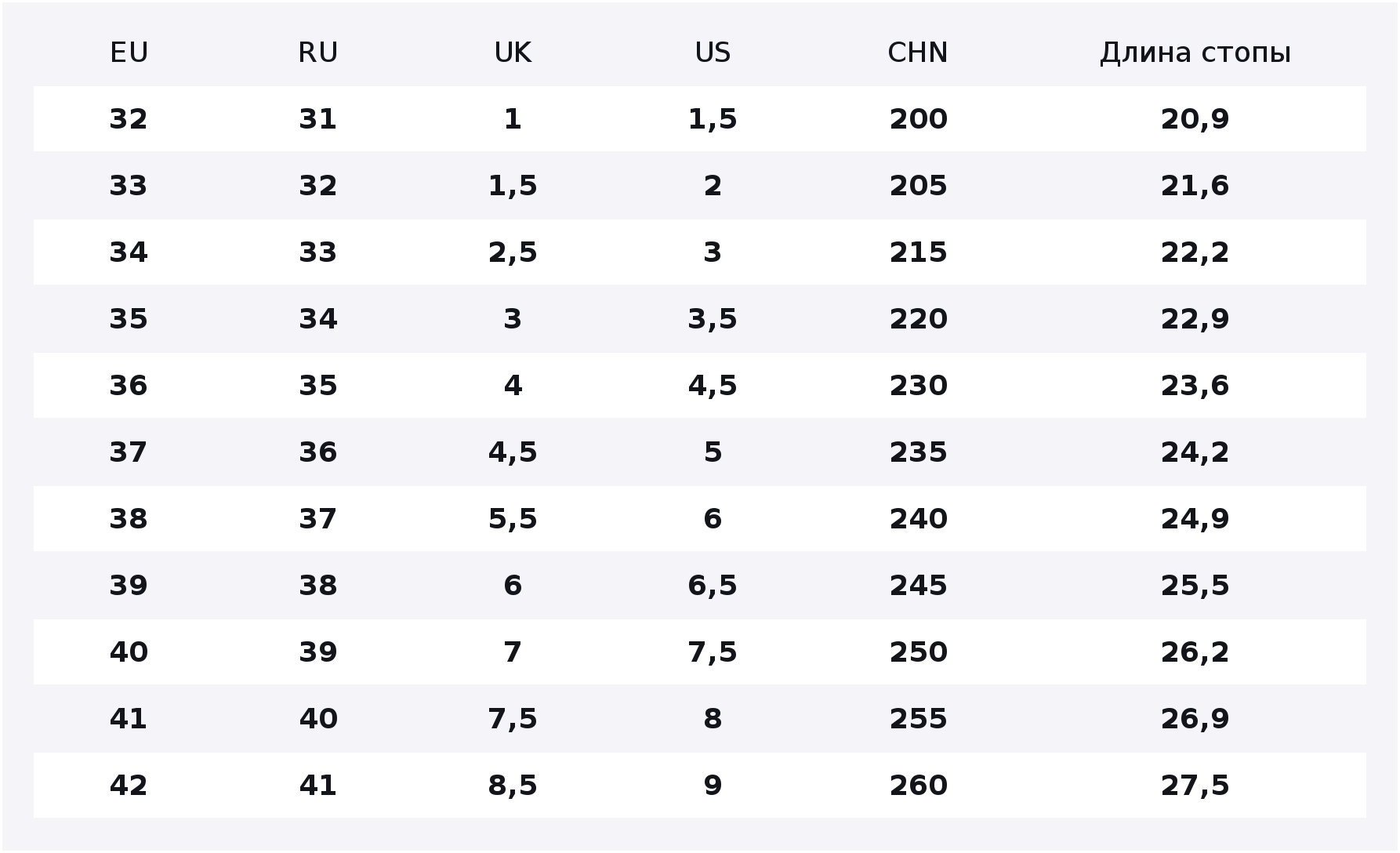The width and height of the screenshot is (1400, 853).
Task: Click foot length 24,9 cell
Action: tap(1195, 519)
